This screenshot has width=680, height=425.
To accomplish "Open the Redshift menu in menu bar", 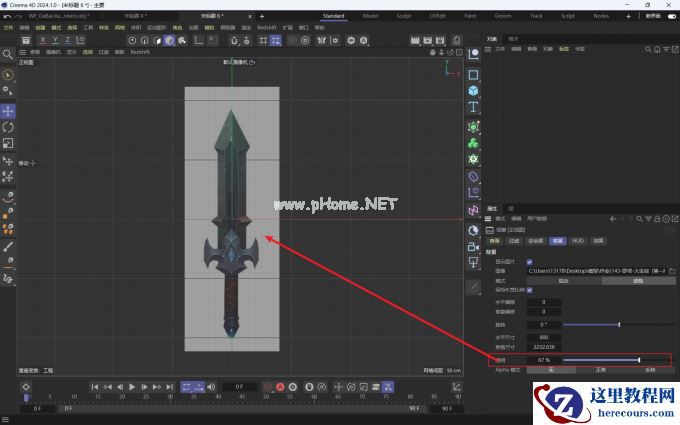I will coord(266,27).
